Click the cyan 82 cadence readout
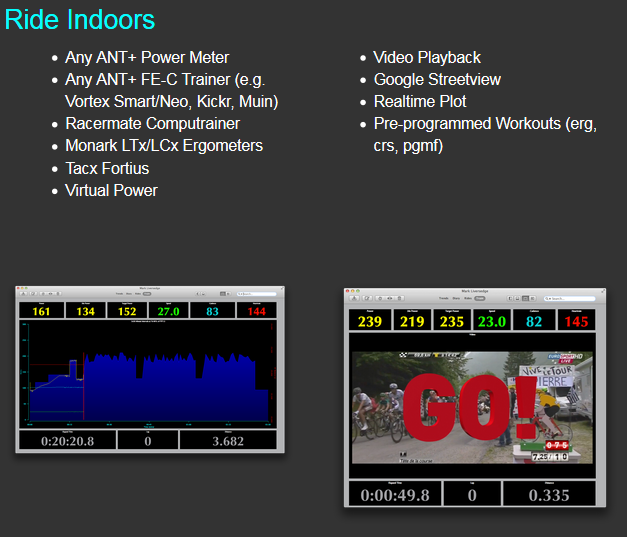 [534, 321]
